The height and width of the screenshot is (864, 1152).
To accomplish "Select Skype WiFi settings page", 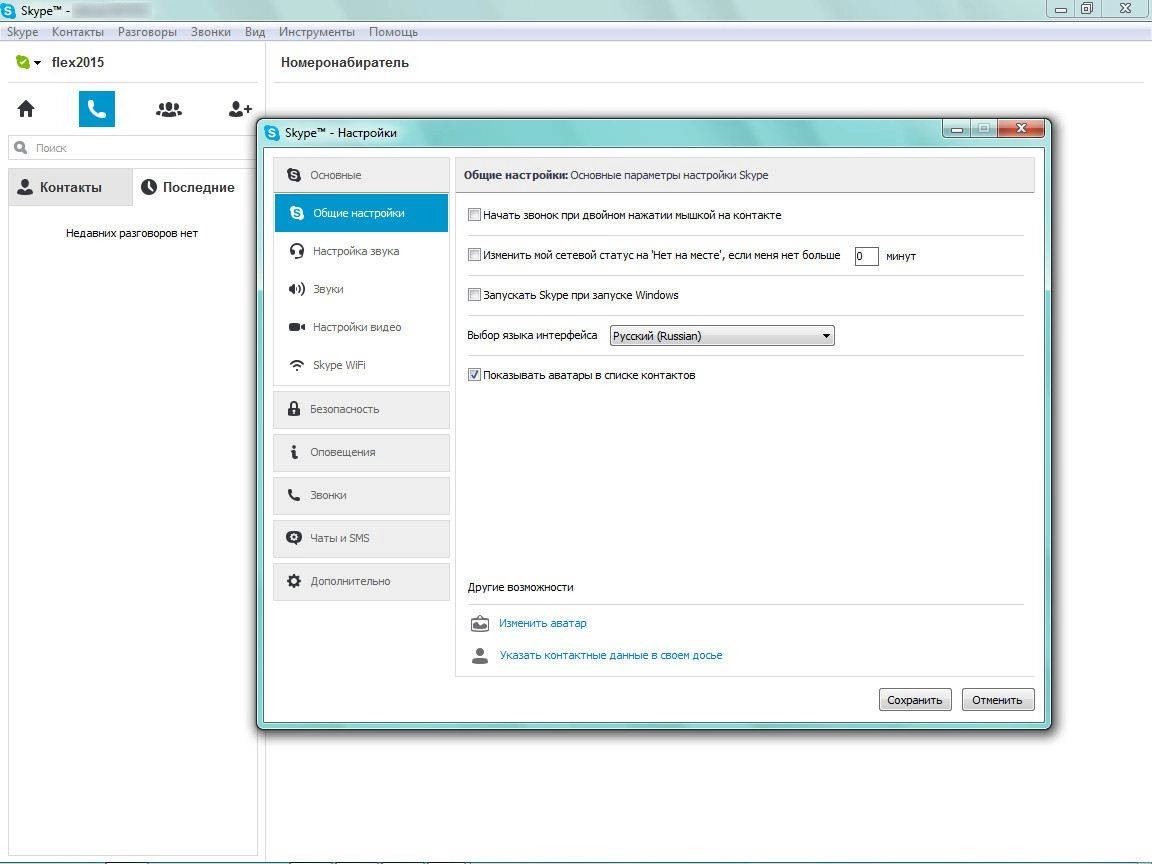I will point(361,365).
